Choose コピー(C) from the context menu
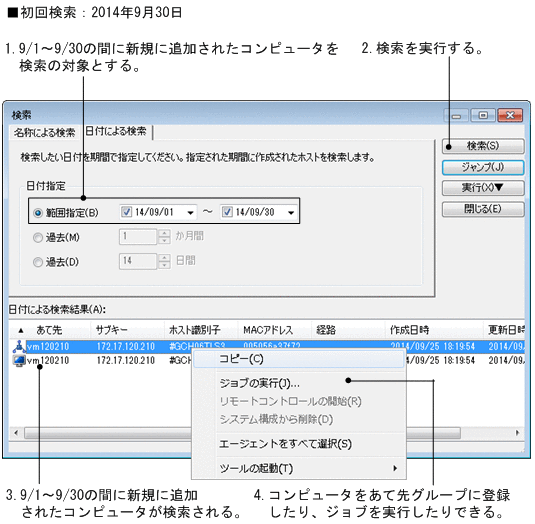 coord(299,359)
